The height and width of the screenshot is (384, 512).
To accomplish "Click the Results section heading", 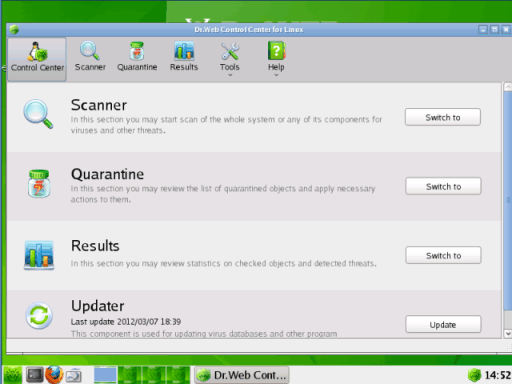I will (x=95, y=246).
